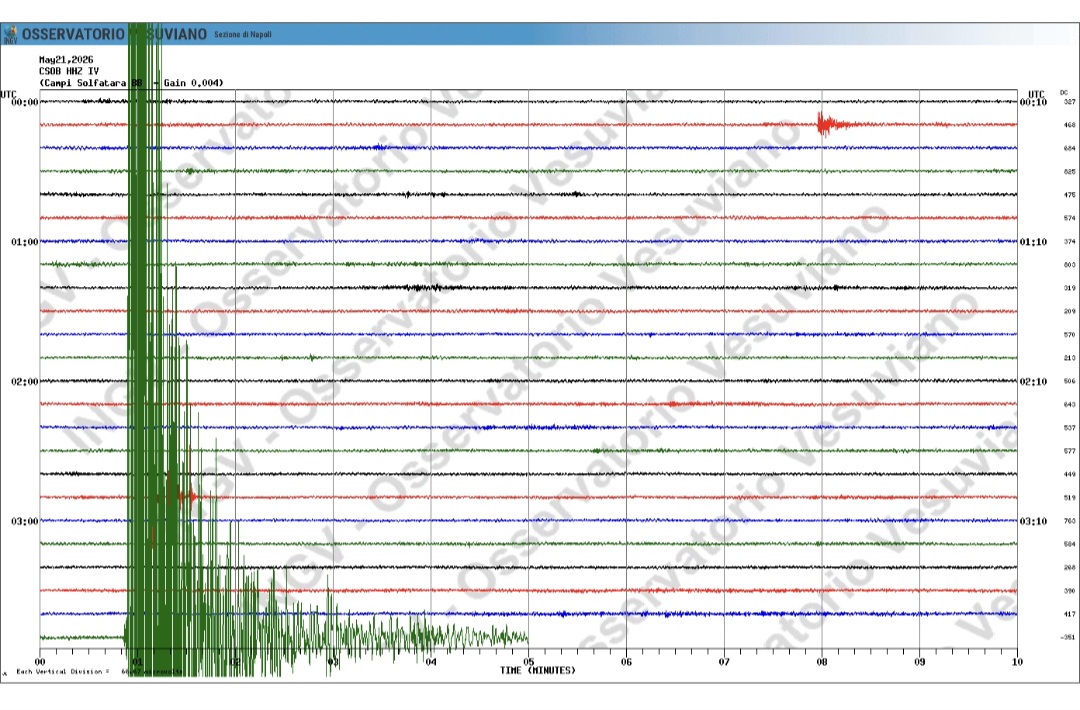Screen dimensions: 1080x710
Task: Click the 'DC' column header
Action: [1064, 93]
